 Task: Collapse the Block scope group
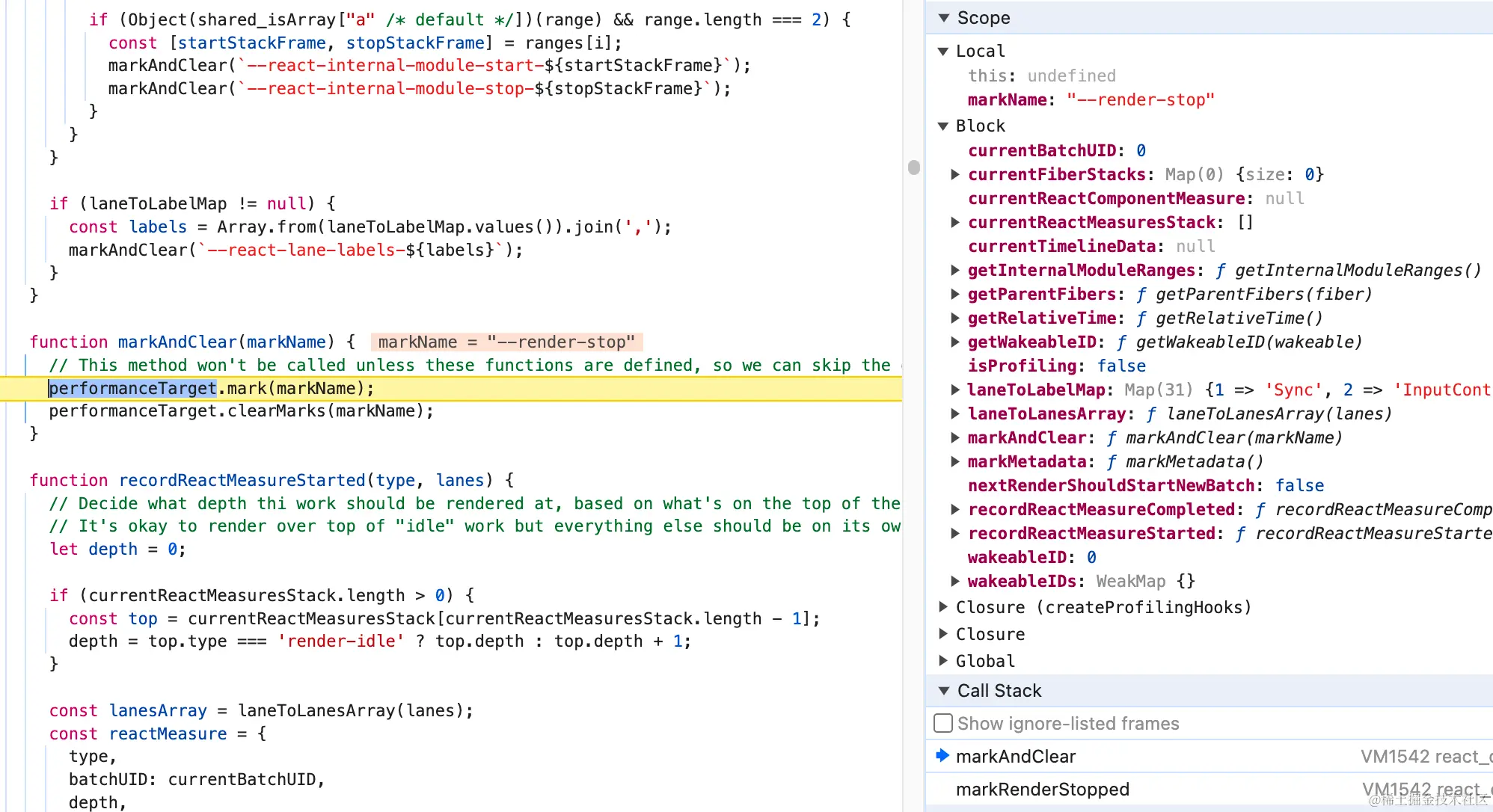pos(943,126)
